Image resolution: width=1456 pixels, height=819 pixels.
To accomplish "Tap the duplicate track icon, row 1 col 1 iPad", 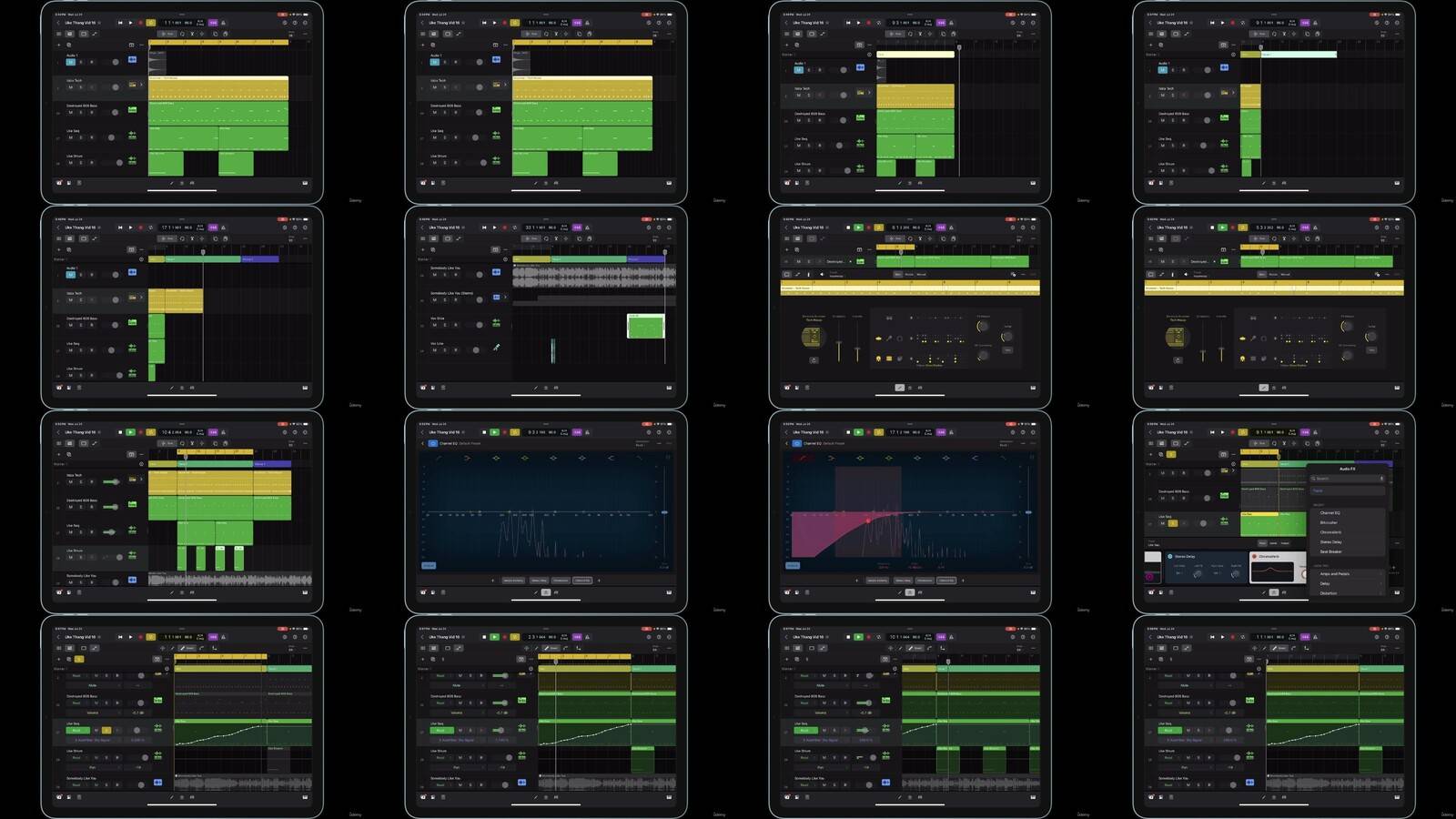I will (68, 45).
